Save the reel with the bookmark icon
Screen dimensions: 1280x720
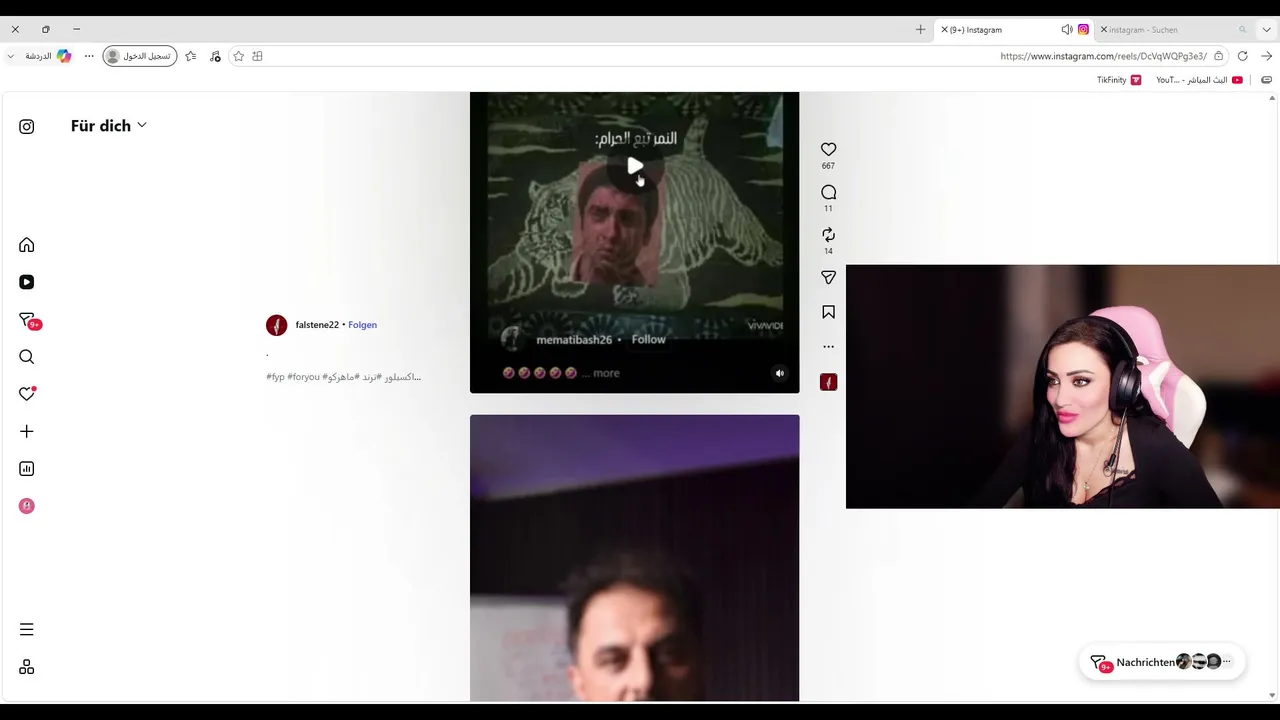pyautogui.click(x=828, y=312)
